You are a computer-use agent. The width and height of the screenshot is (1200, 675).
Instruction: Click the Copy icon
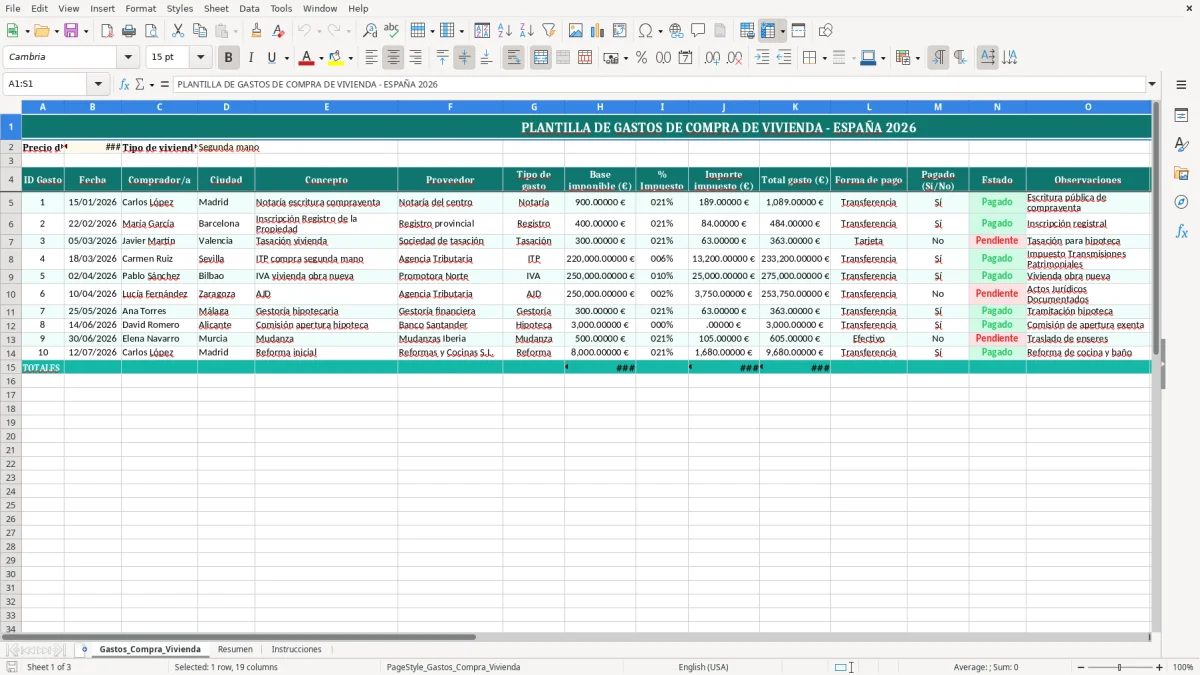click(200, 31)
